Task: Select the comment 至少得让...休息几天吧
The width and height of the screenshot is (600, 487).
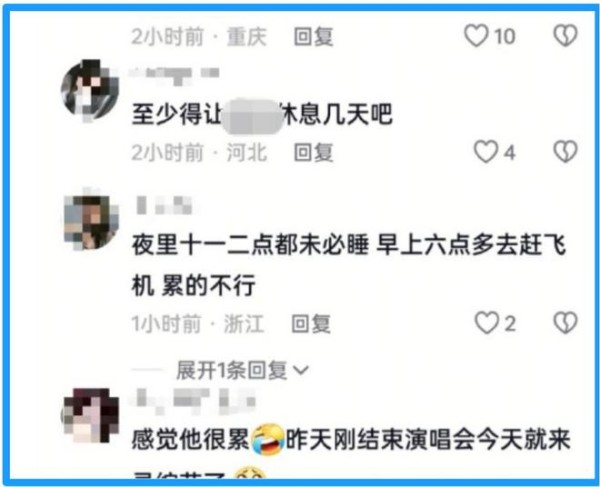Action: click(x=262, y=114)
